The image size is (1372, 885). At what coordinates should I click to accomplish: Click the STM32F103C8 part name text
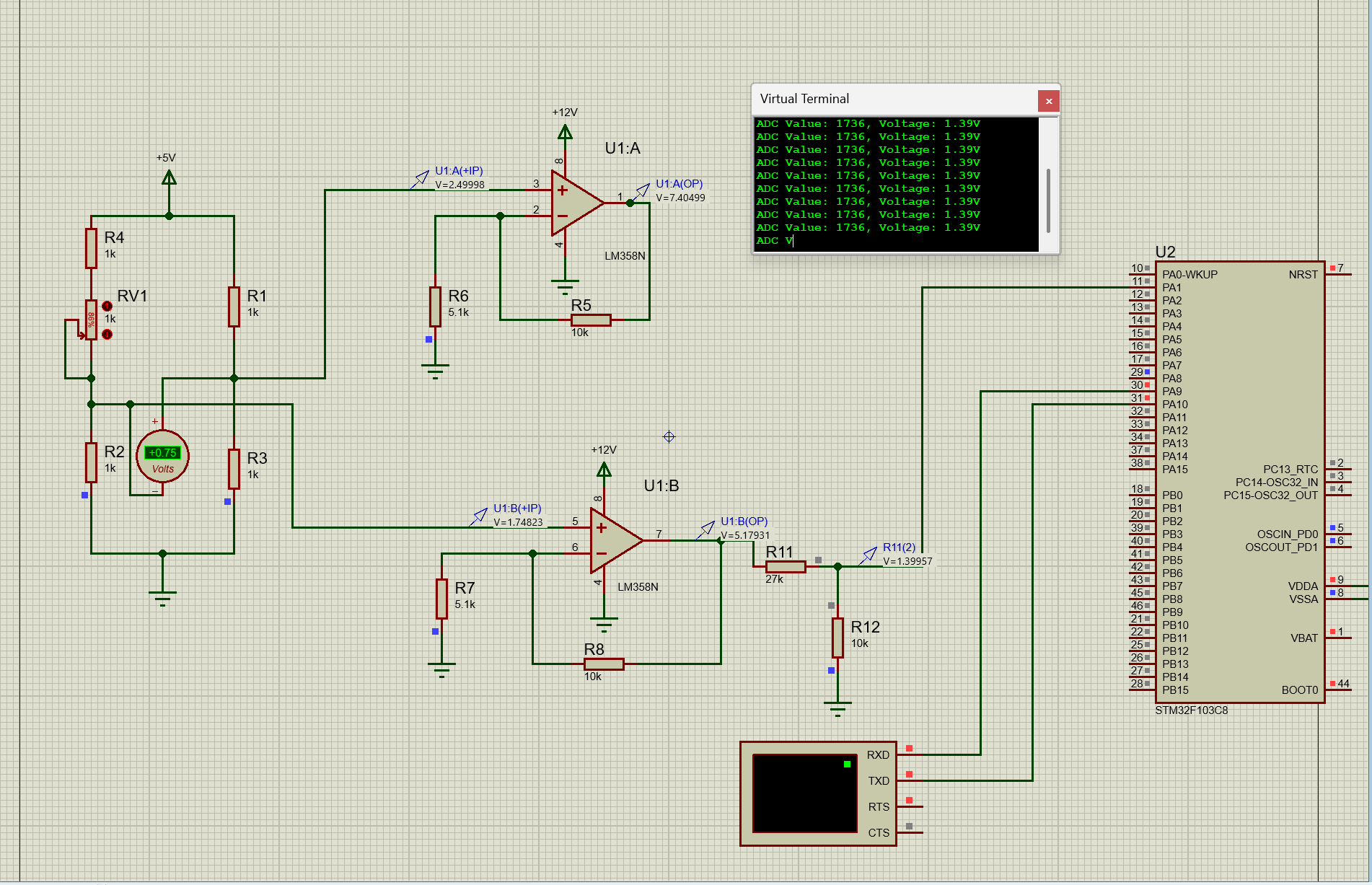point(1191,710)
